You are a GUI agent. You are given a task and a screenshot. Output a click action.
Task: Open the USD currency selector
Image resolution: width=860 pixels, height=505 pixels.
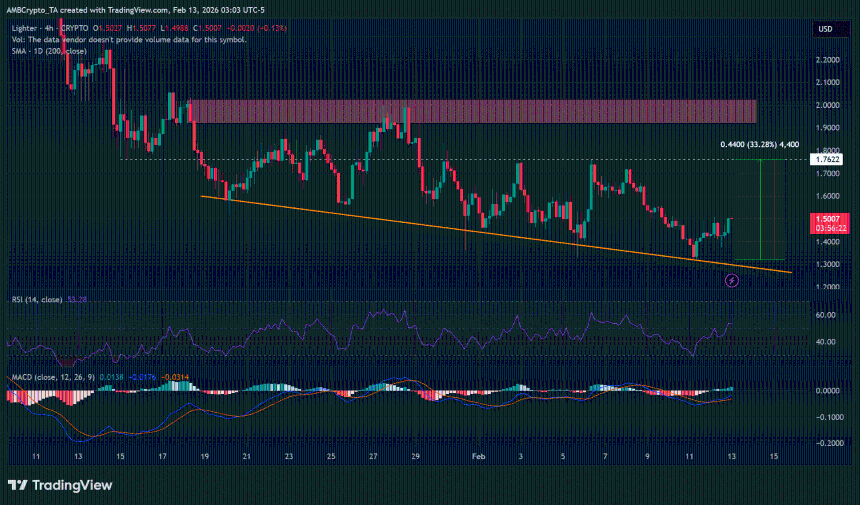click(x=826, y=29)
